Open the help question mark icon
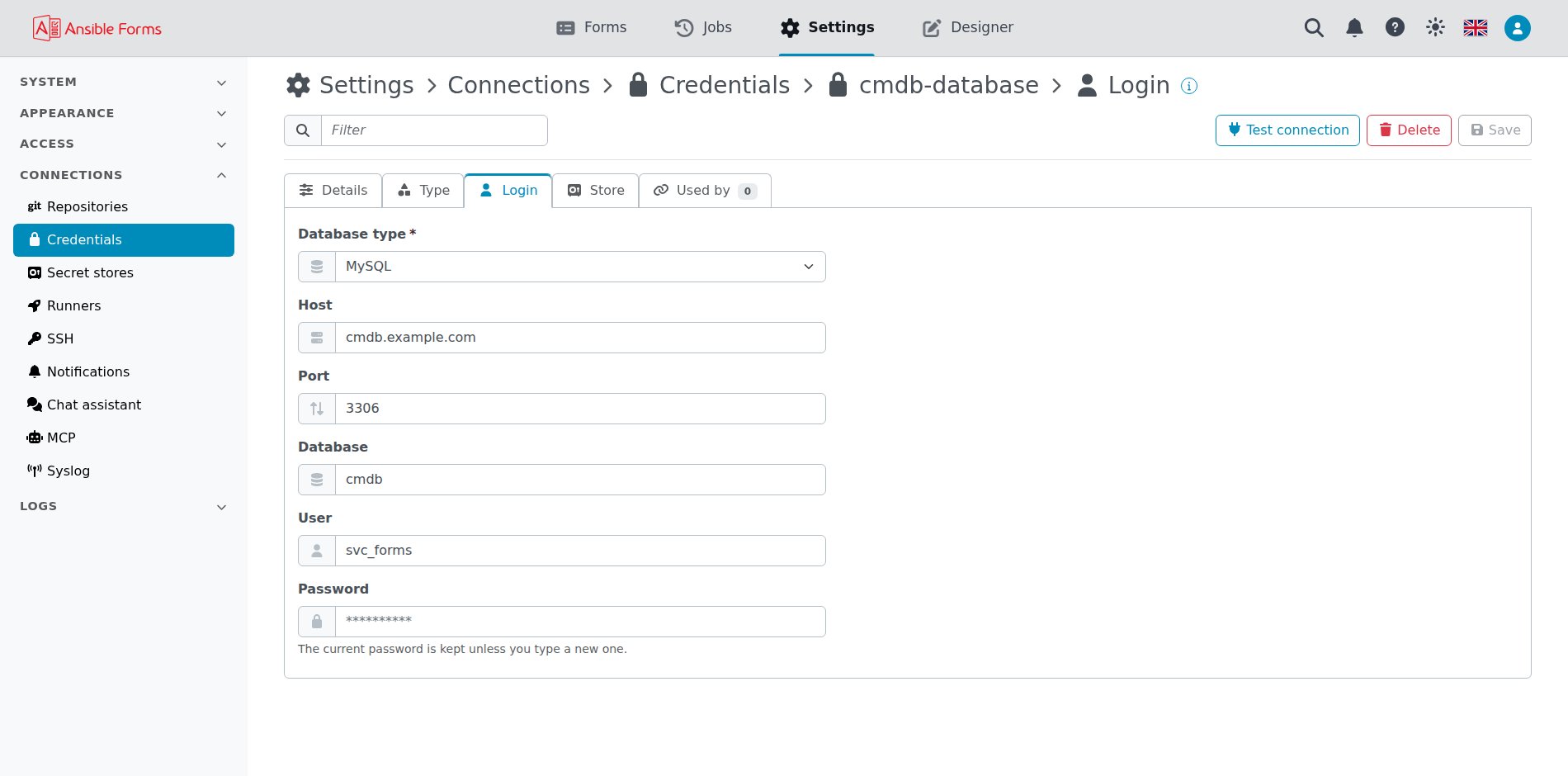The width and height of the screenshot is (1568, 776). (1395, 27)
